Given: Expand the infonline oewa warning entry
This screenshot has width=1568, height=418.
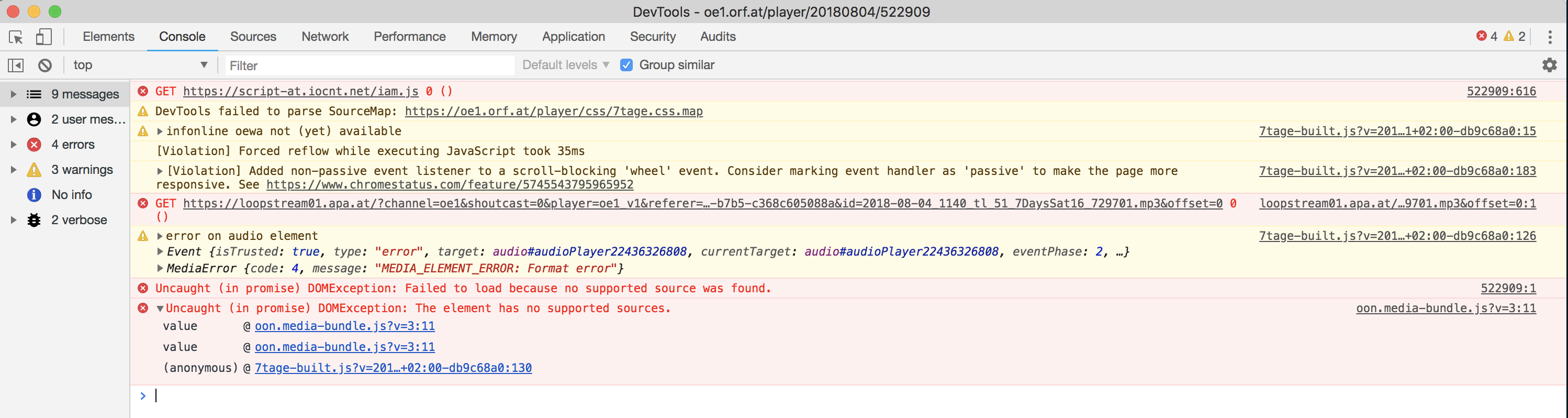Looking at the screenshot, I should 160,131.
